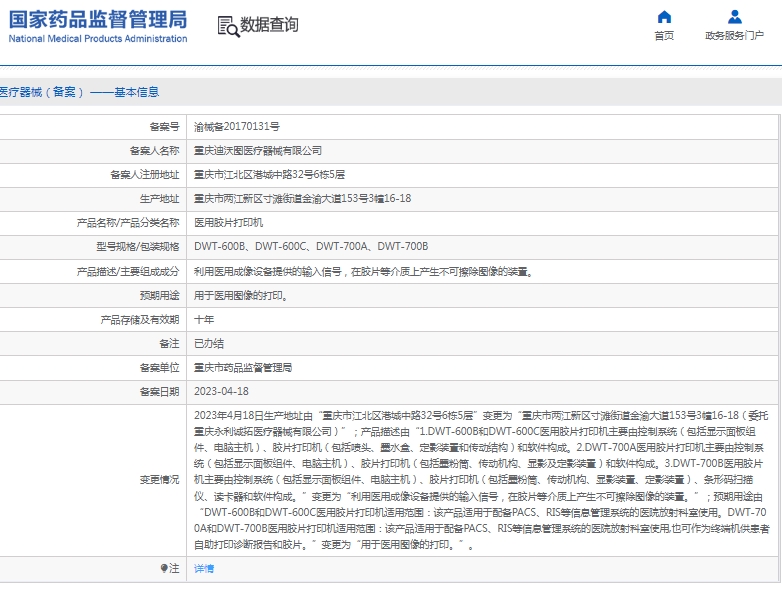Click the 备案单位 row label
Viewport: 782px width, 589px height.
[160, 368]
